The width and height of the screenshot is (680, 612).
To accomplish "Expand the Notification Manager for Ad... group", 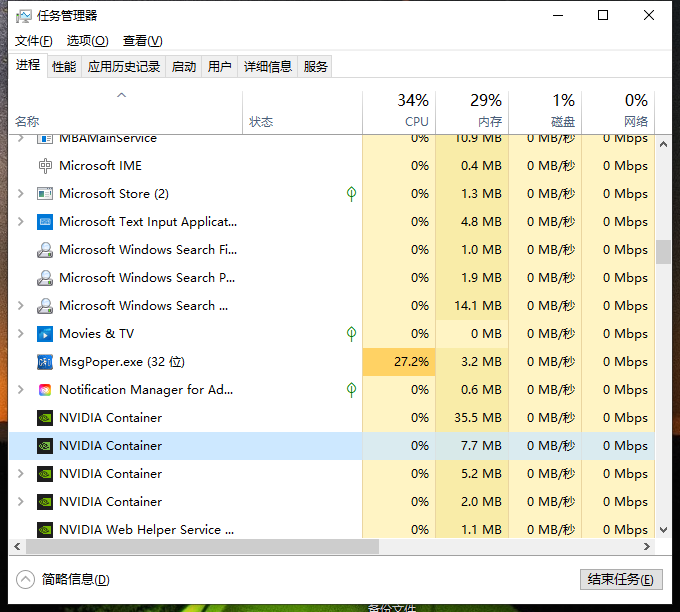I will click(x=20, y=389).
